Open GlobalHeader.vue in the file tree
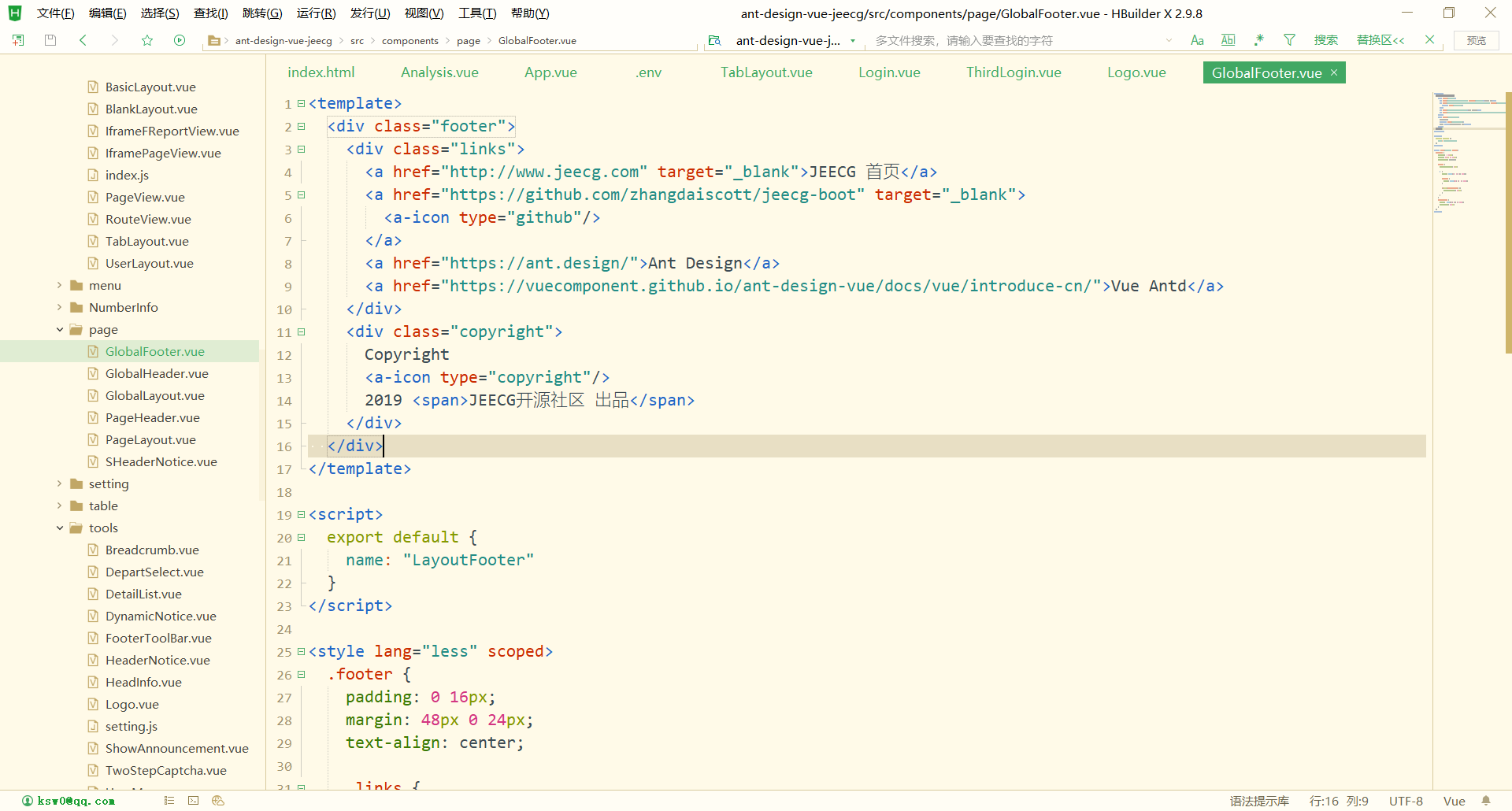 point(157,373)
